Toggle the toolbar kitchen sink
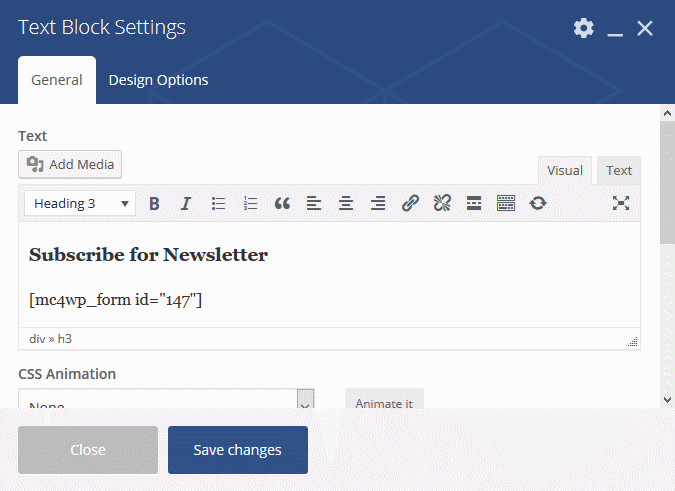This screenshot has height=491, width=675. (506, 203)
